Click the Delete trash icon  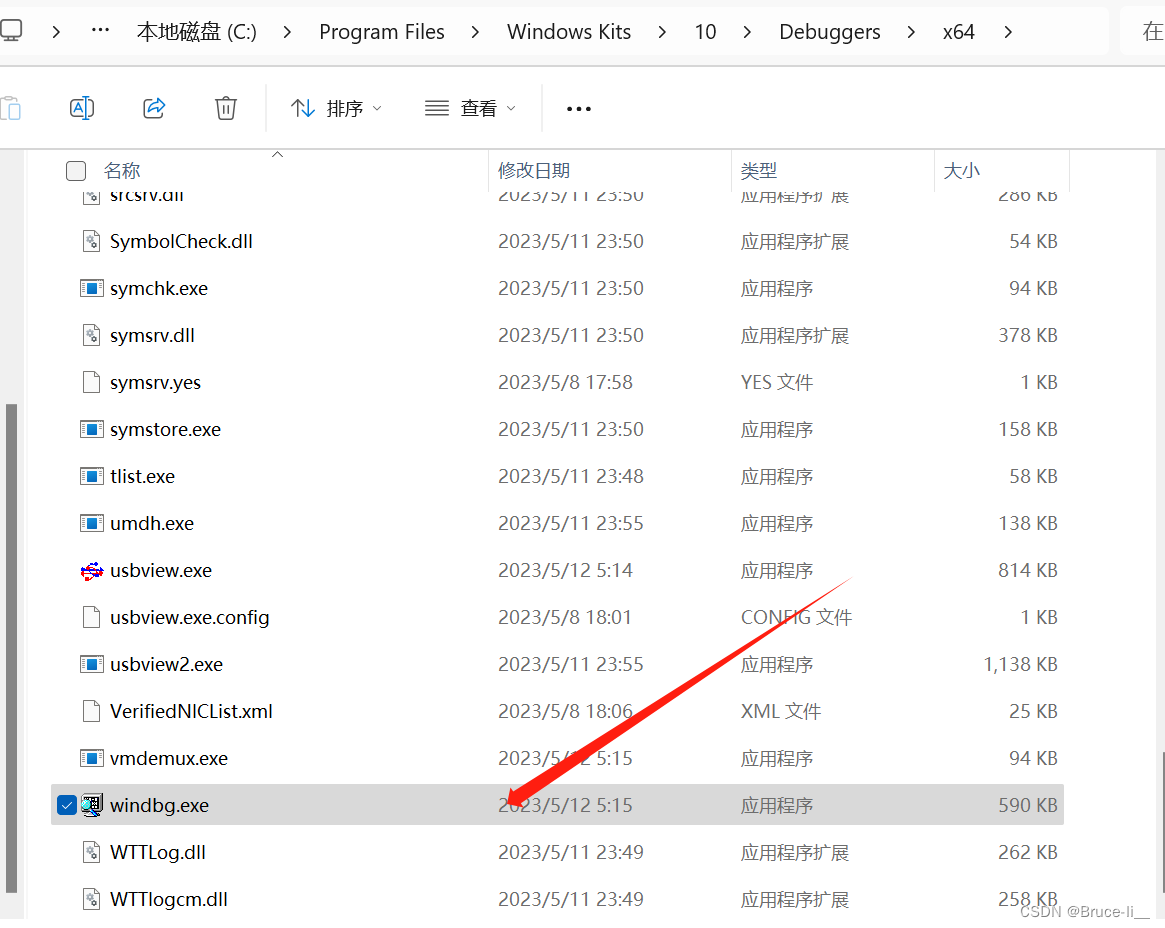tap(226, 108)
